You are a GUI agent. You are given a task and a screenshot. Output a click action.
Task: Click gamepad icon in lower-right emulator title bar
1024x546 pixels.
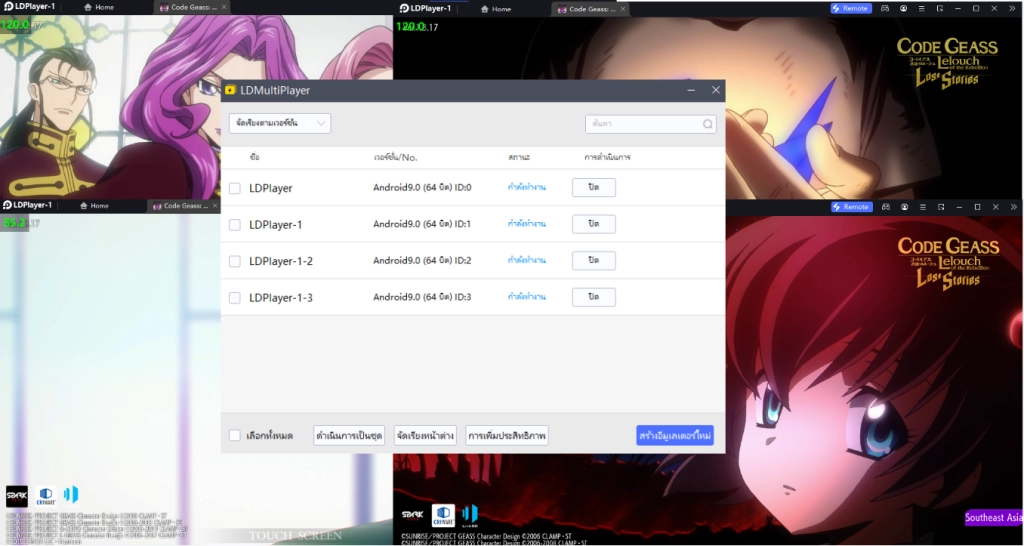(886, 207)
